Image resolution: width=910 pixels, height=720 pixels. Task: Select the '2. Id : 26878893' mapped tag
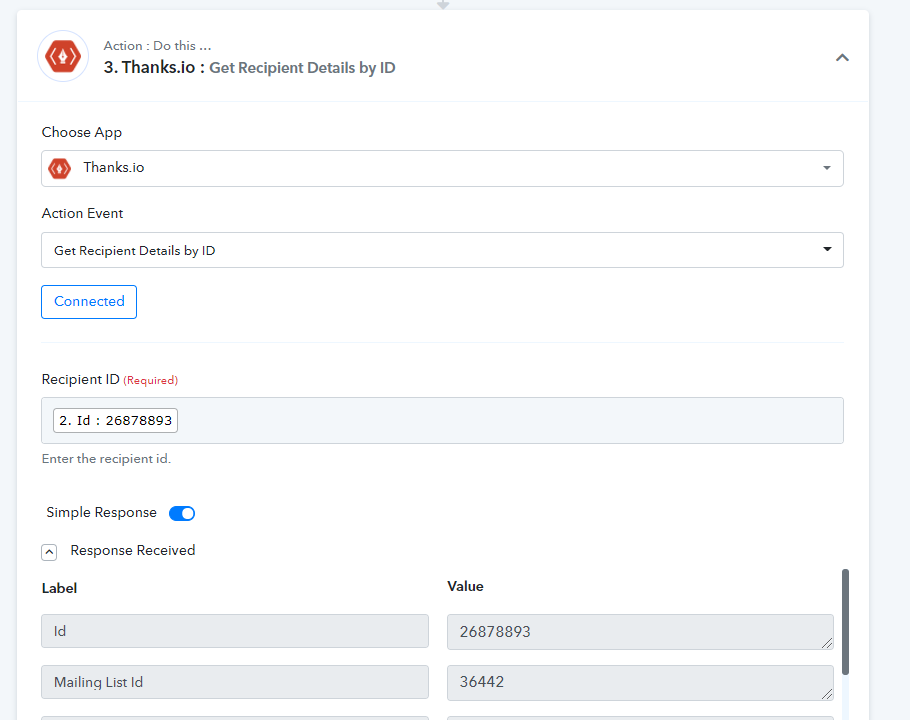(x=115, y=421)
